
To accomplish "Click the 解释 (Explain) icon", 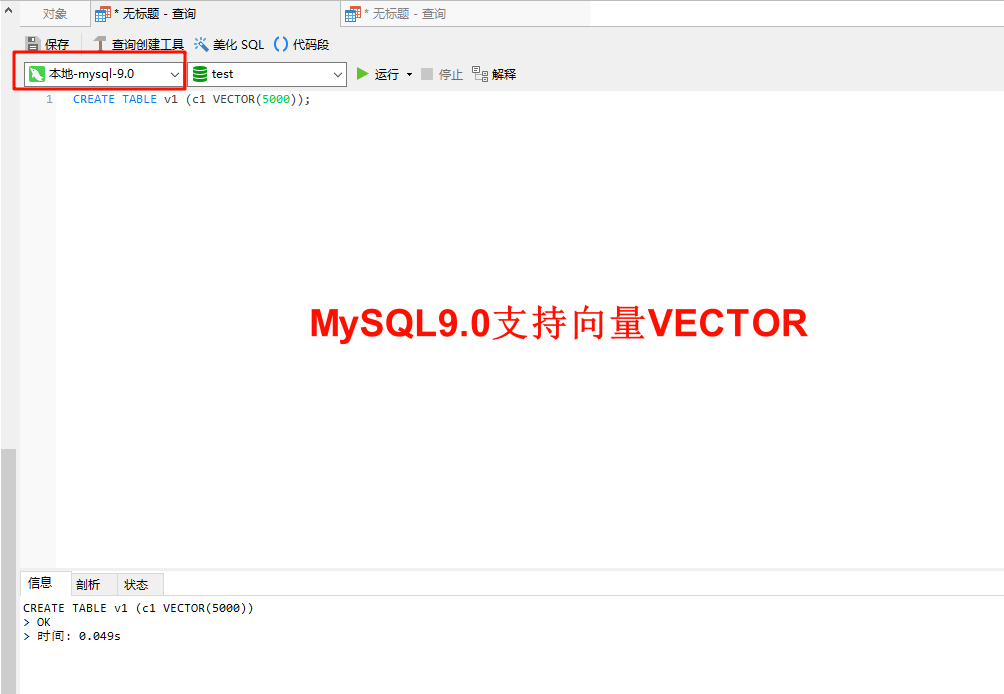I will (494, 73).
